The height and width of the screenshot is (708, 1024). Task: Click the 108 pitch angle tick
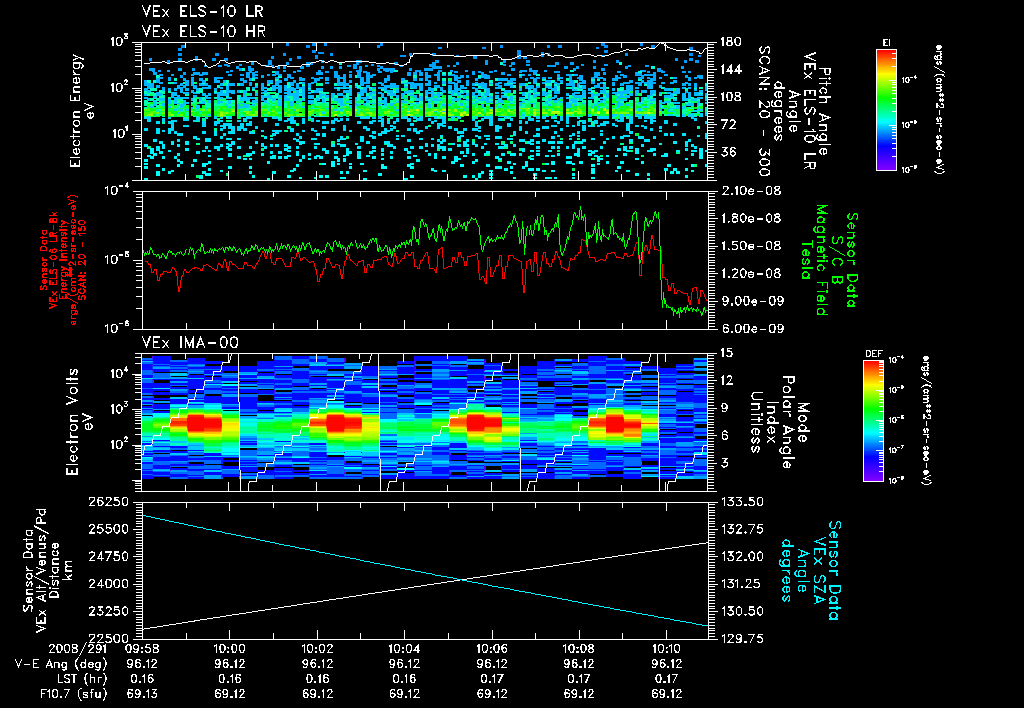(x=731, y=97)
